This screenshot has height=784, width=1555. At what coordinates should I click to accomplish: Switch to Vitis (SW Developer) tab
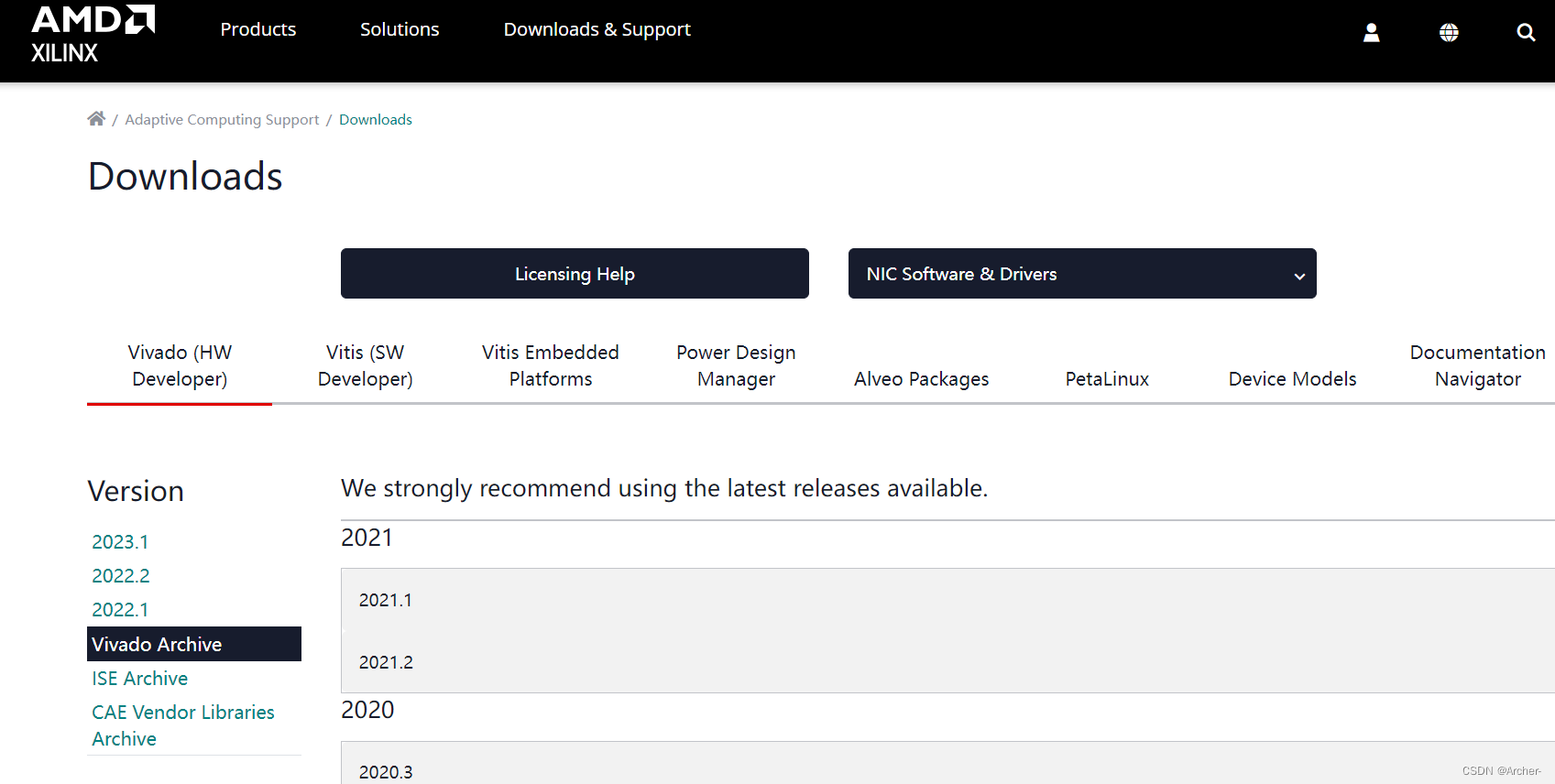pyautogui.click(x=365, y=365)
